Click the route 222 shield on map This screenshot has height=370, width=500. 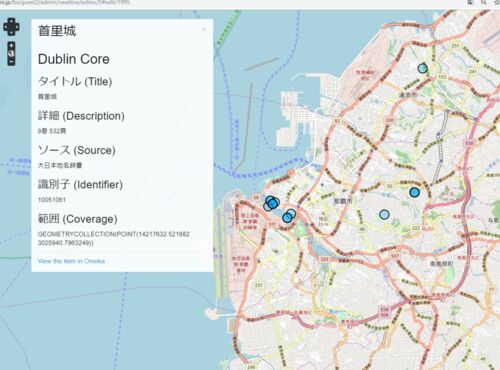(416, 228)
